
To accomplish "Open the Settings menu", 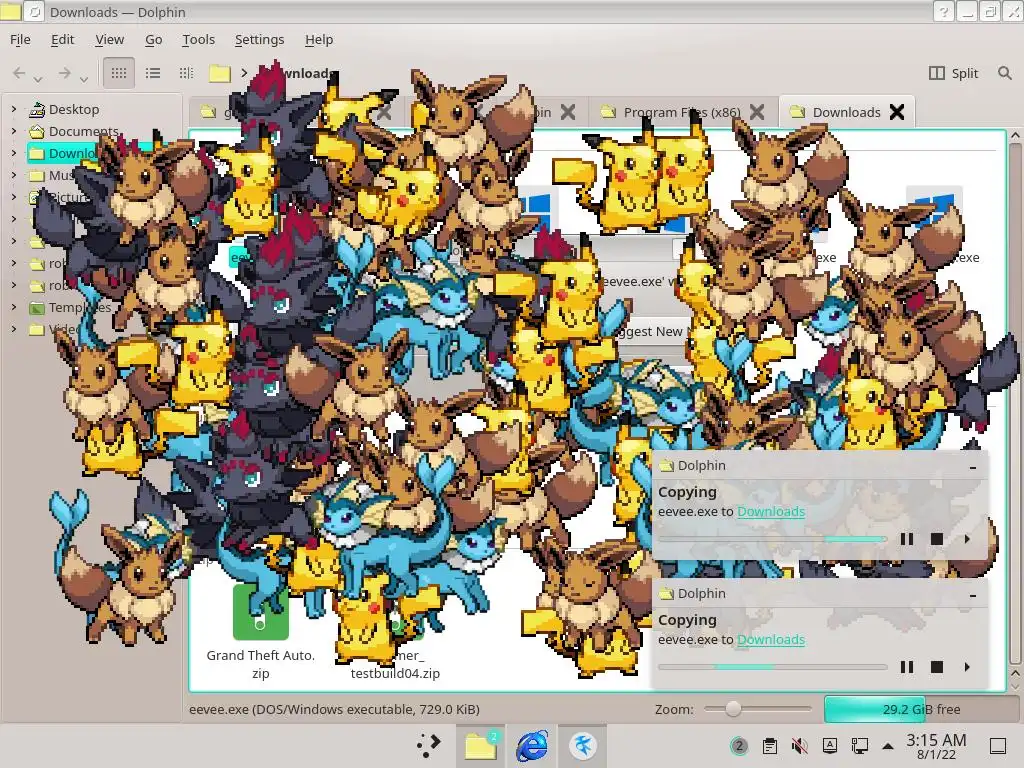I will [x=259, y=39].
